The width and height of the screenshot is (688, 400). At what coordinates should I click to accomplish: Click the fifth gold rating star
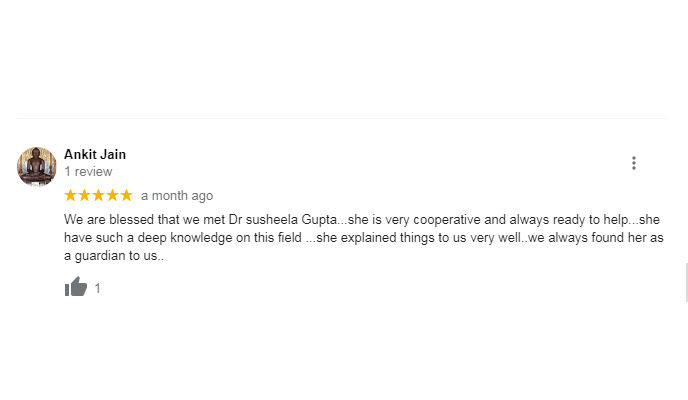[x=126, y=195]
